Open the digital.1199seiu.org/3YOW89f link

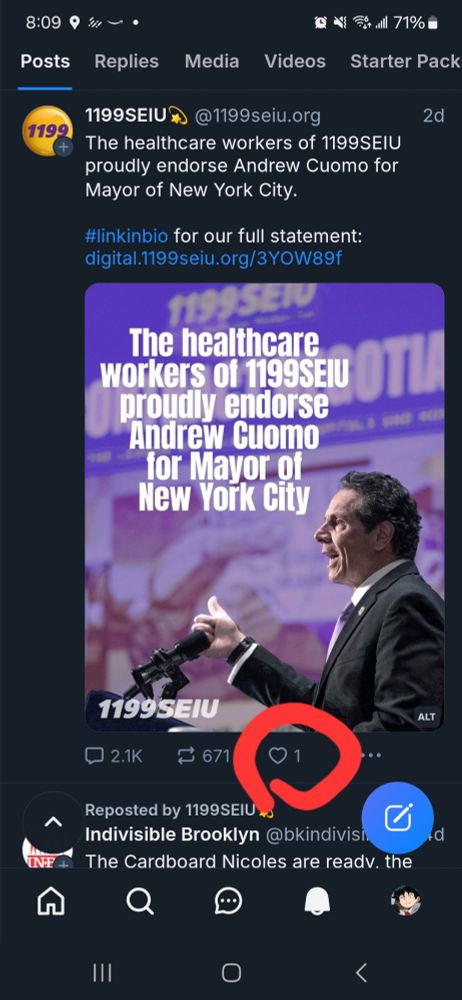214,260
